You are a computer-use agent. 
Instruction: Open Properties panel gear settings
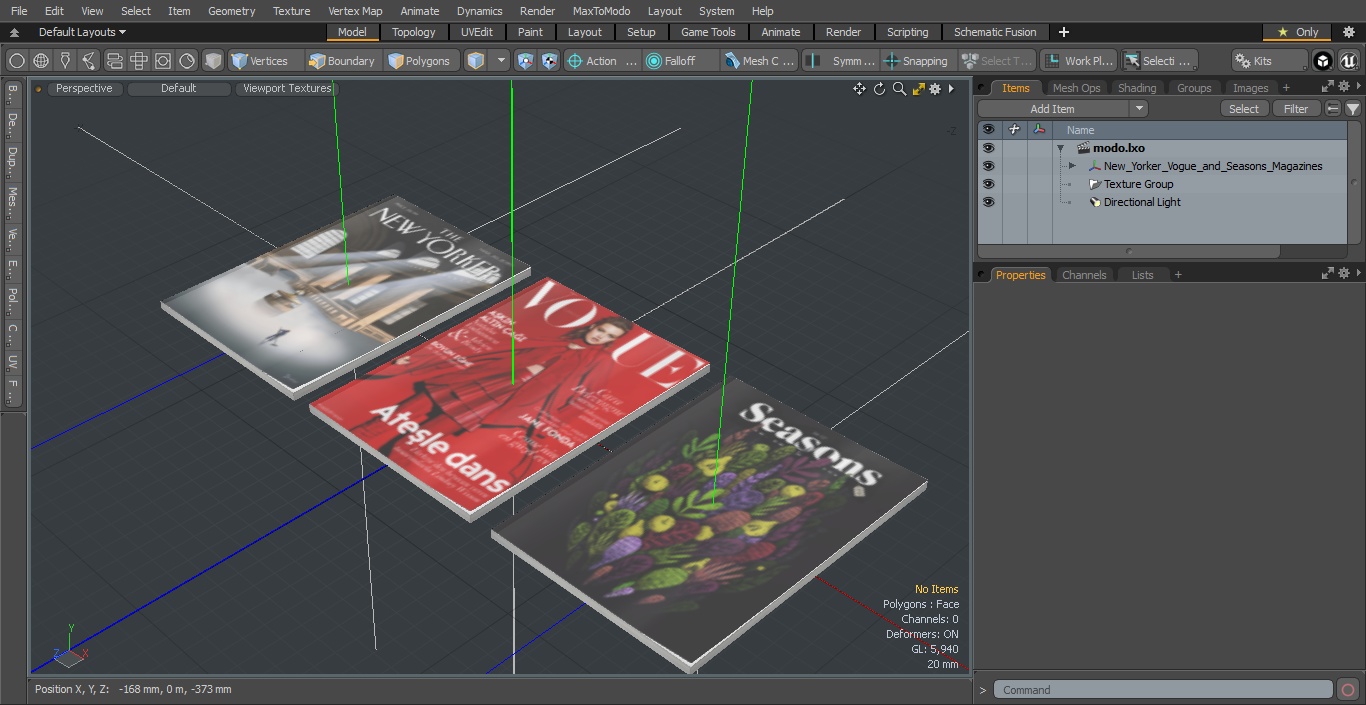click(x=1345, y=273)
